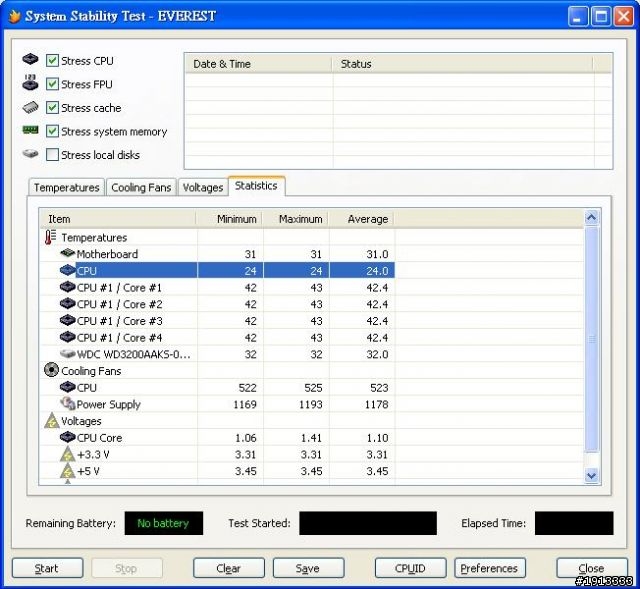This screenshot has width=640, height=589.
Task: Click the cache chip icon beside Stress cache
Action: tap(30, 107)
